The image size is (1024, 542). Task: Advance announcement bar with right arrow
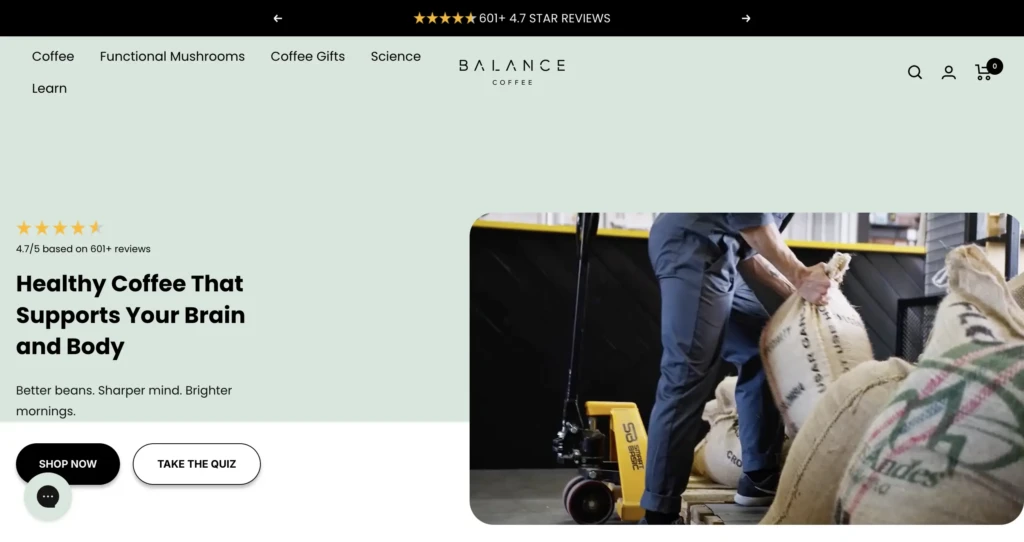(x=746, y=18)
